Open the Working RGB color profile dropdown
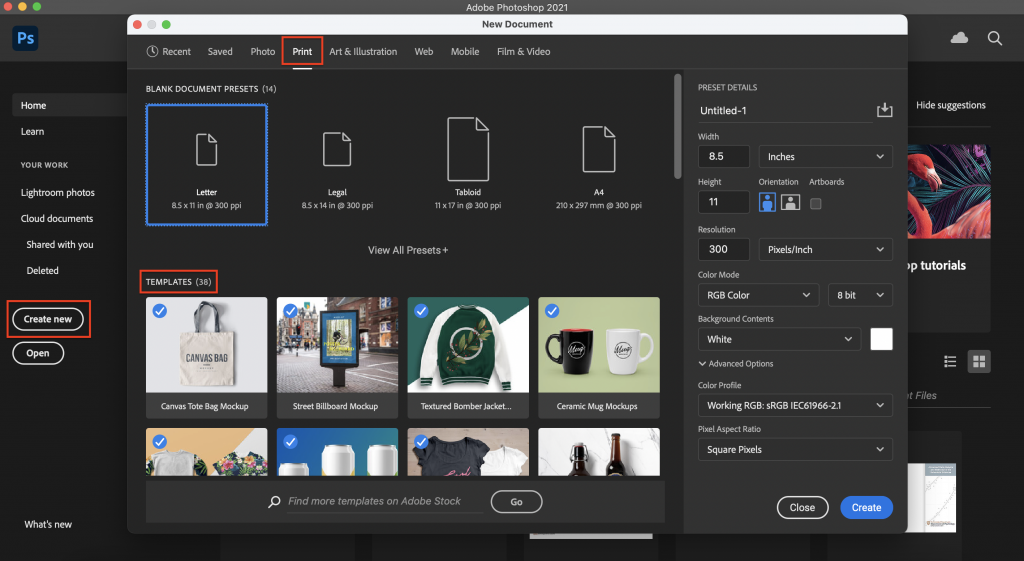The width and height of the screenshot is (1024, 561). click(795, 405)
